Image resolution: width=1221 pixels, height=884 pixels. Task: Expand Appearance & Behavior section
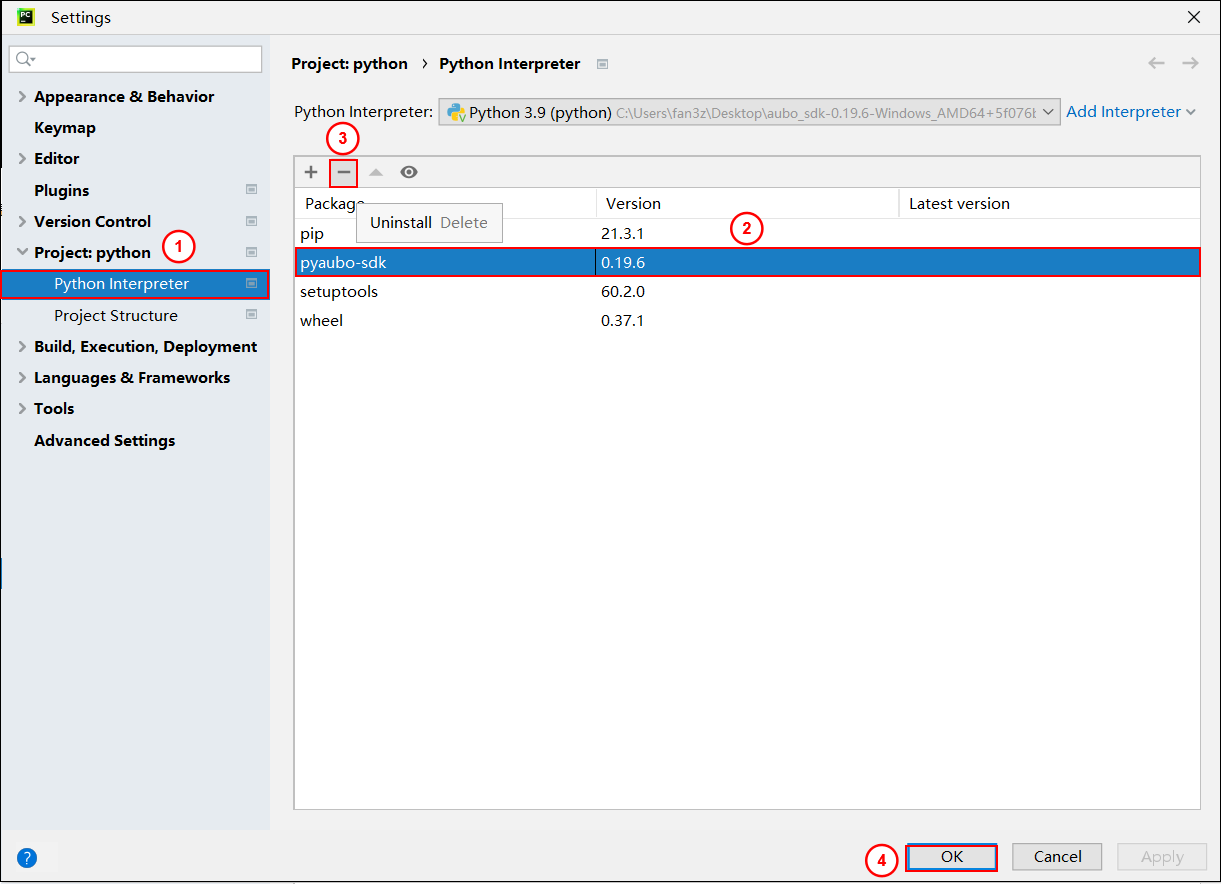[x=22, y=97]
